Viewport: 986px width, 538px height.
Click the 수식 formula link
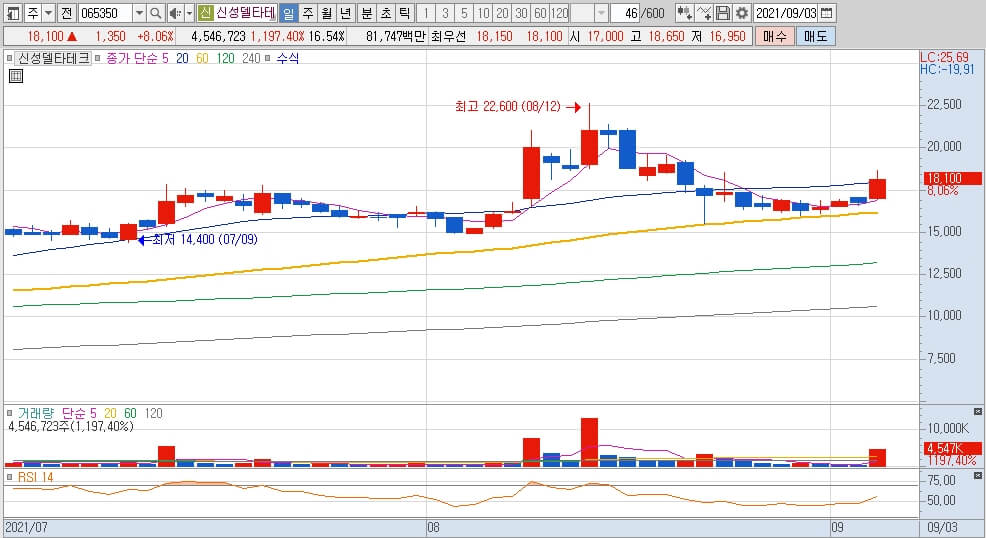pyautogui.click(x=288, y=58)
